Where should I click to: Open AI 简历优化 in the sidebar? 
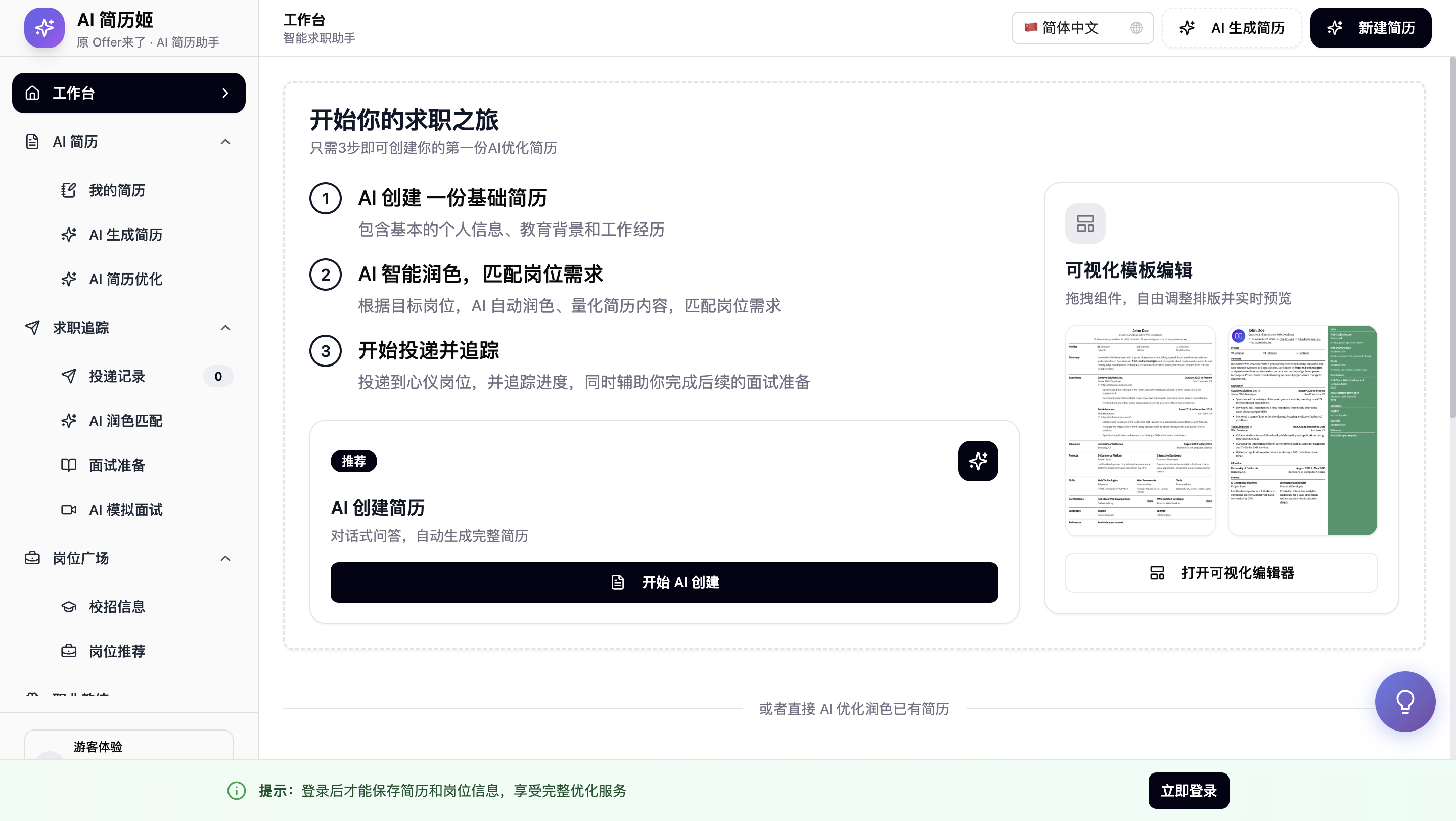point(125,279)
